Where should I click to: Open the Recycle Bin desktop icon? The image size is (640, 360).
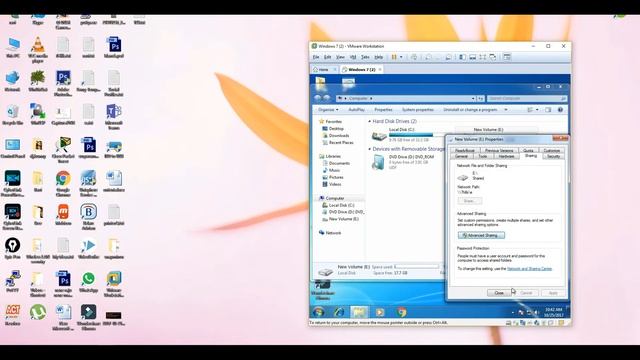click(13, 114)
